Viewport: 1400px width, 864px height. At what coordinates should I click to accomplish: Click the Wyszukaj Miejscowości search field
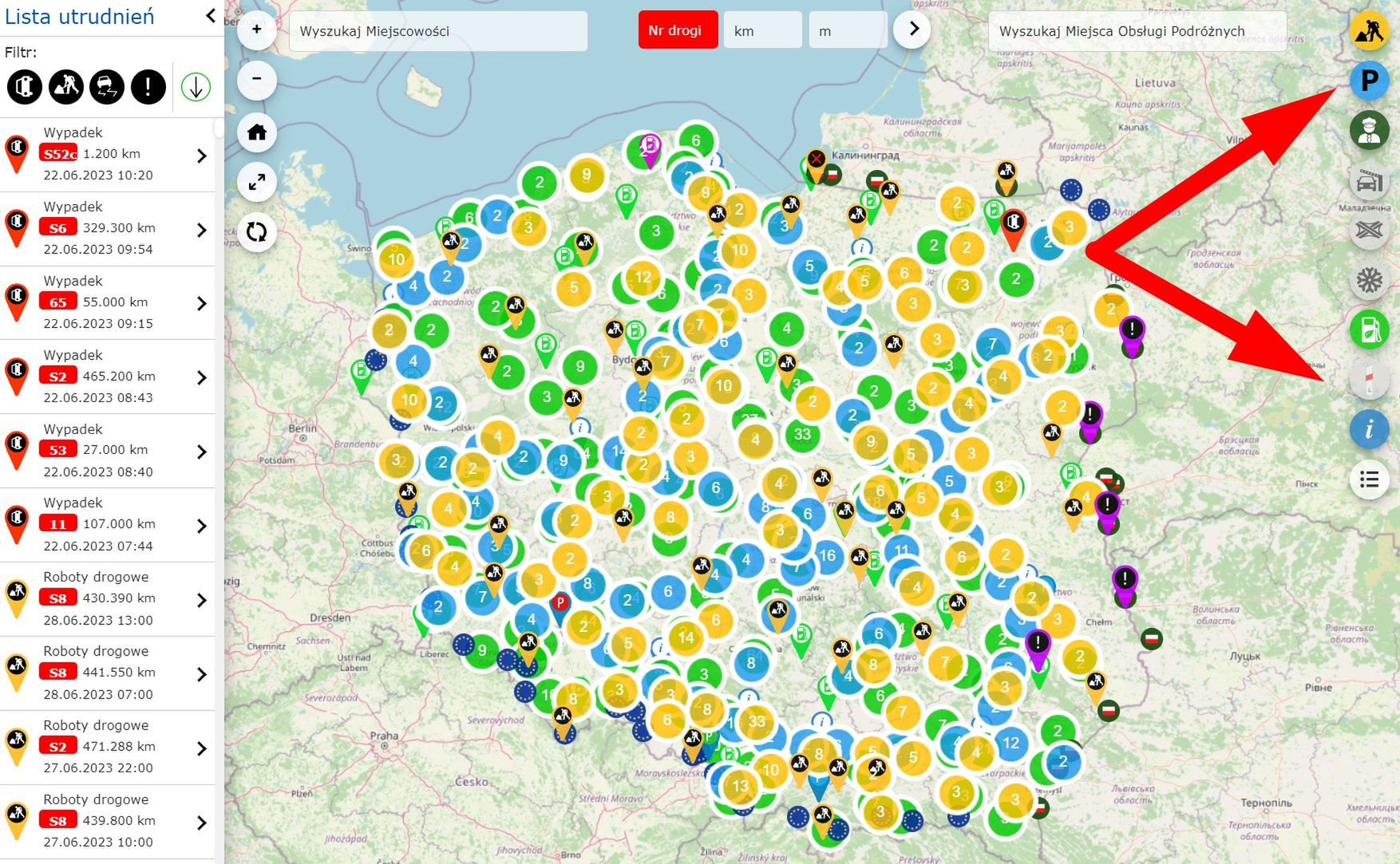pyautogui.click(x=437, y=31)
